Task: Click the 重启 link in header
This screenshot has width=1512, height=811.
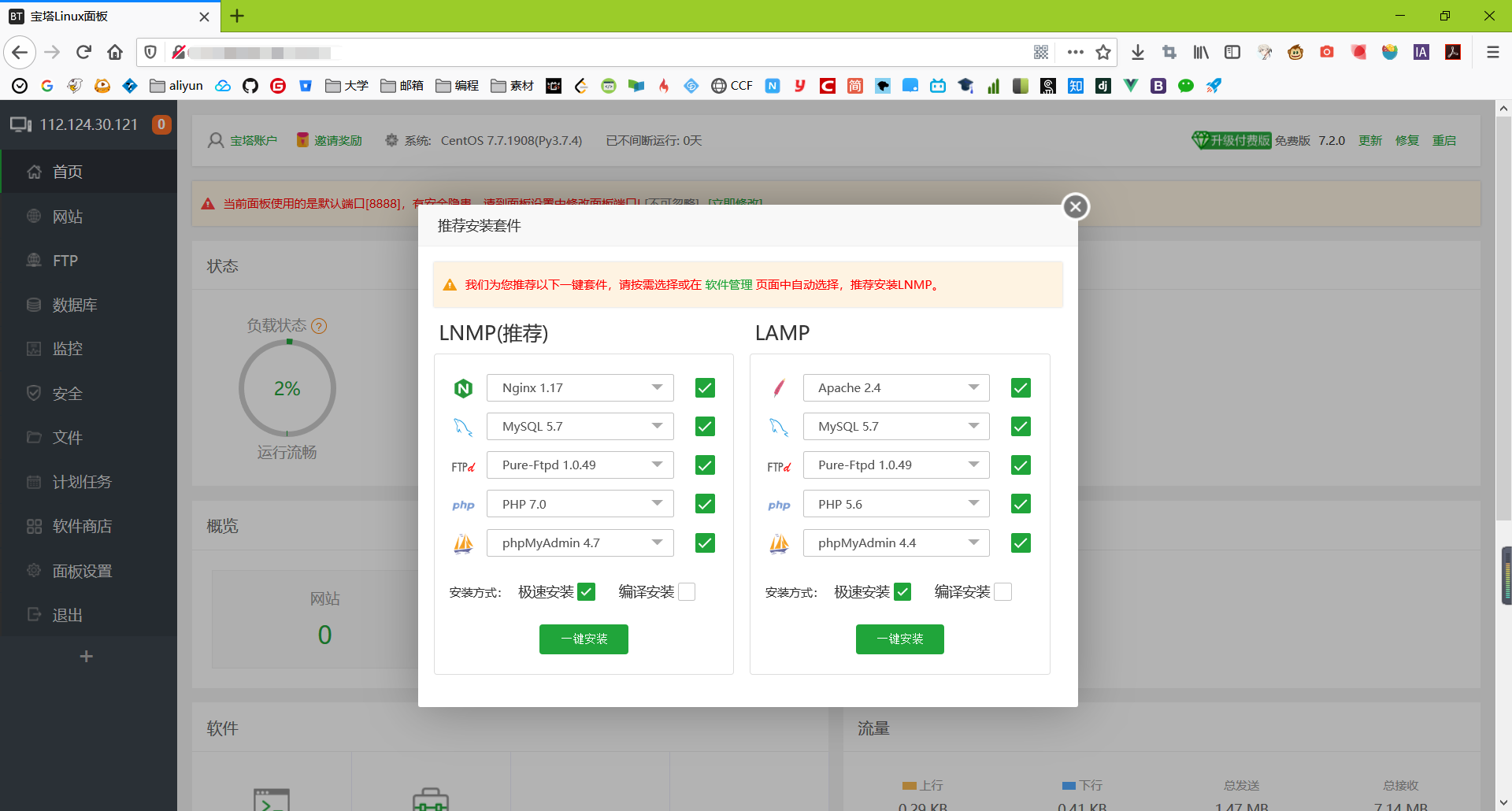Action: [x=1444, y=140]
